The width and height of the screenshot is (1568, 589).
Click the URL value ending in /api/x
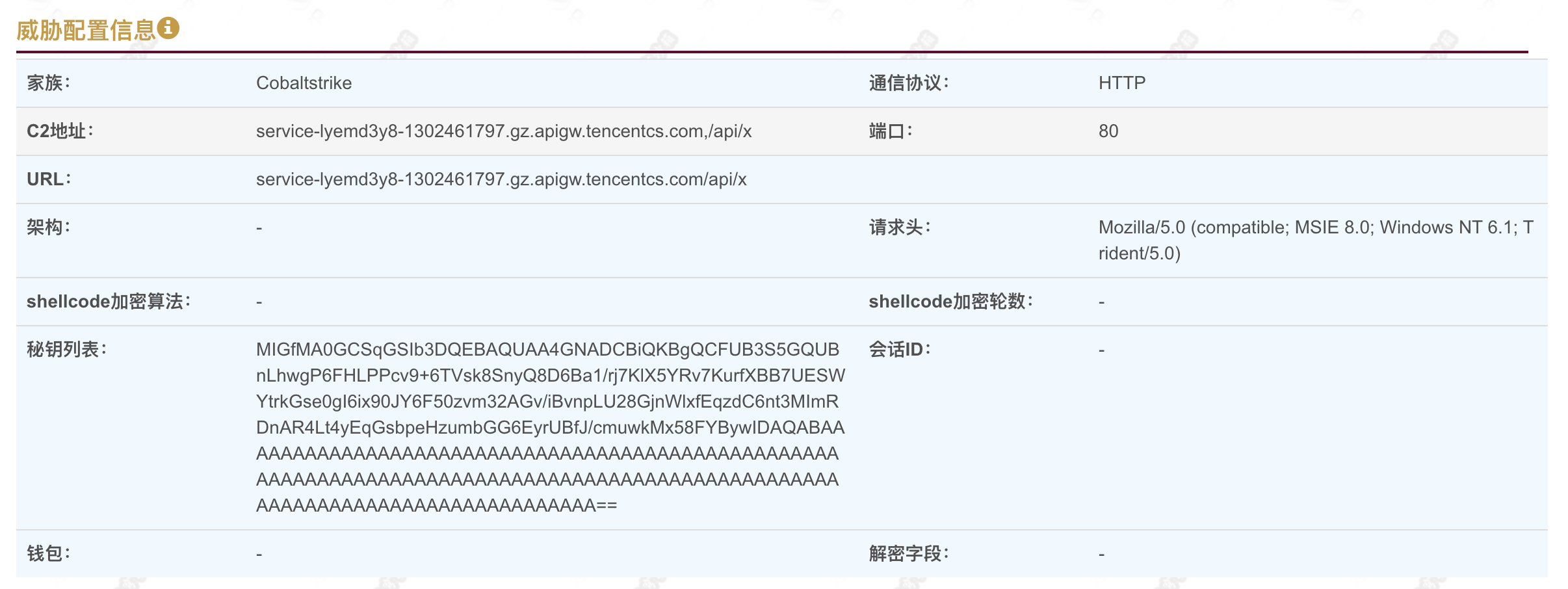click(501, 179)
